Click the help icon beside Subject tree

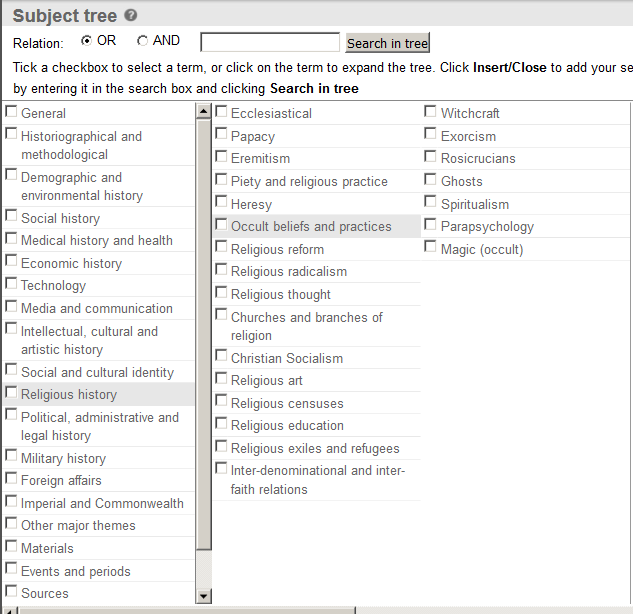[x=131, y=16]
